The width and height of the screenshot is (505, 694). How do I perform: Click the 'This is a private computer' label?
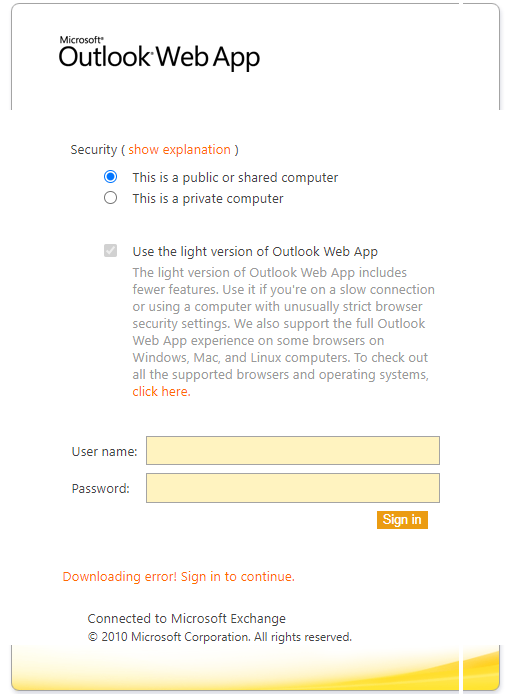click(x=208, y=199)
